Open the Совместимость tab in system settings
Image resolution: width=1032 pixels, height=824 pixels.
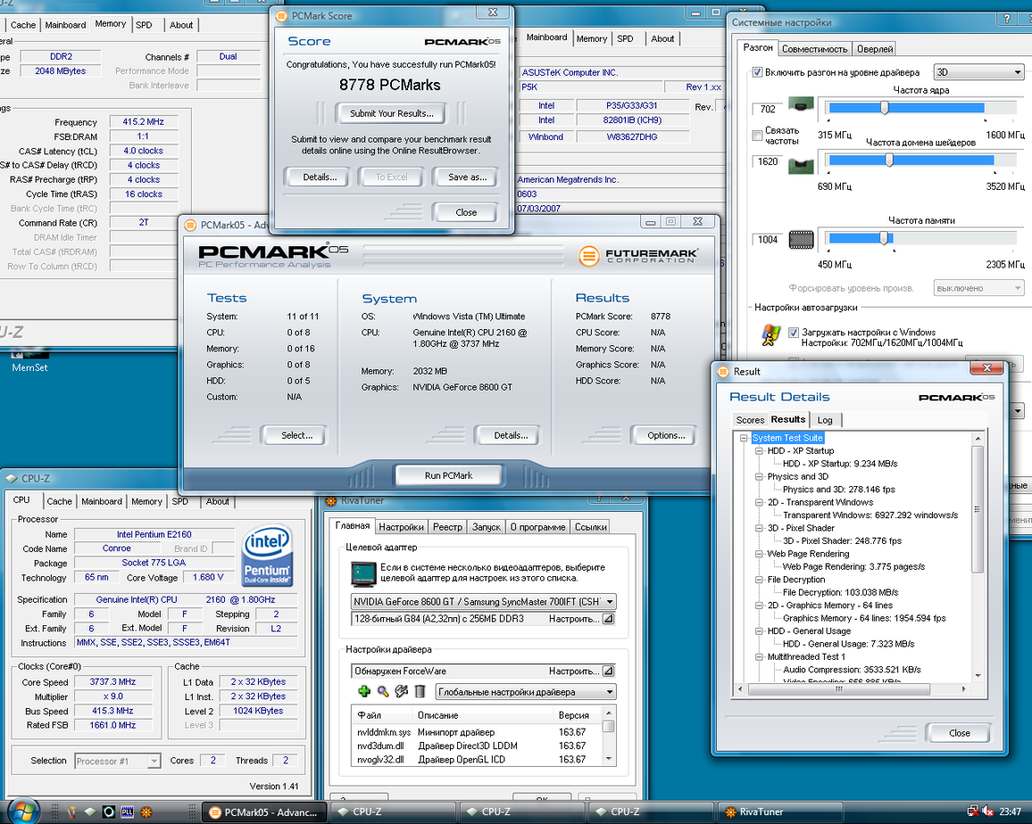814,49
